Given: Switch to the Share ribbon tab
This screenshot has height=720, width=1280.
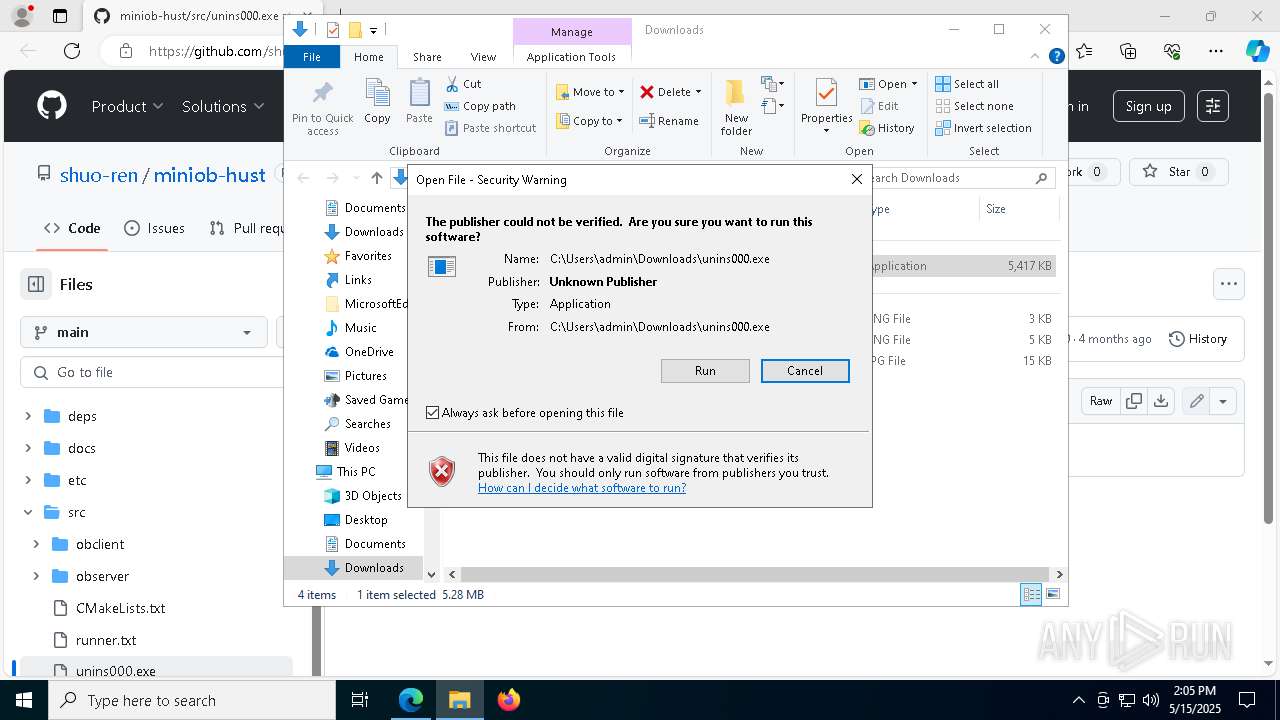Looking at the screenshot, I should point(427,57).
